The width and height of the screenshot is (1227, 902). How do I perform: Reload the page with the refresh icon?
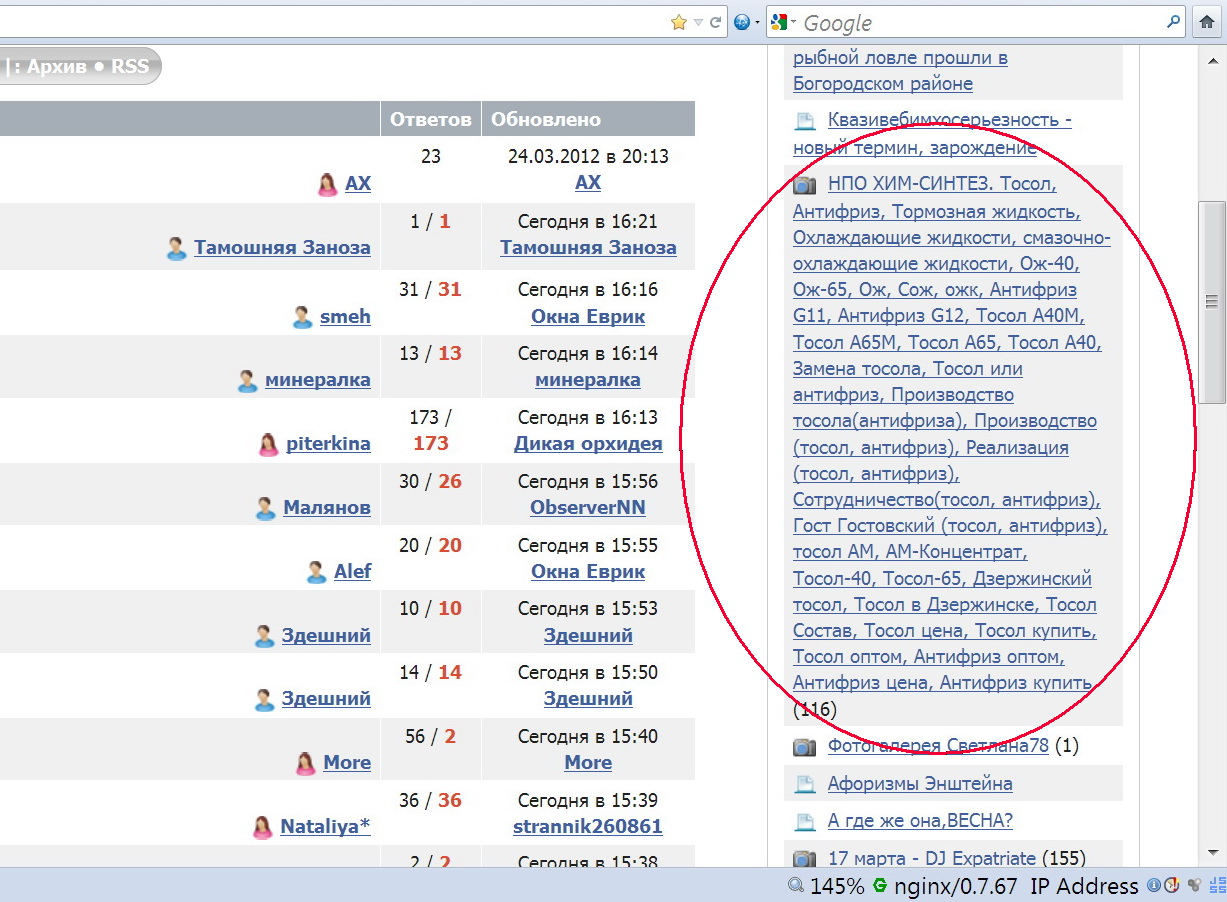click(x=716, y=21)
